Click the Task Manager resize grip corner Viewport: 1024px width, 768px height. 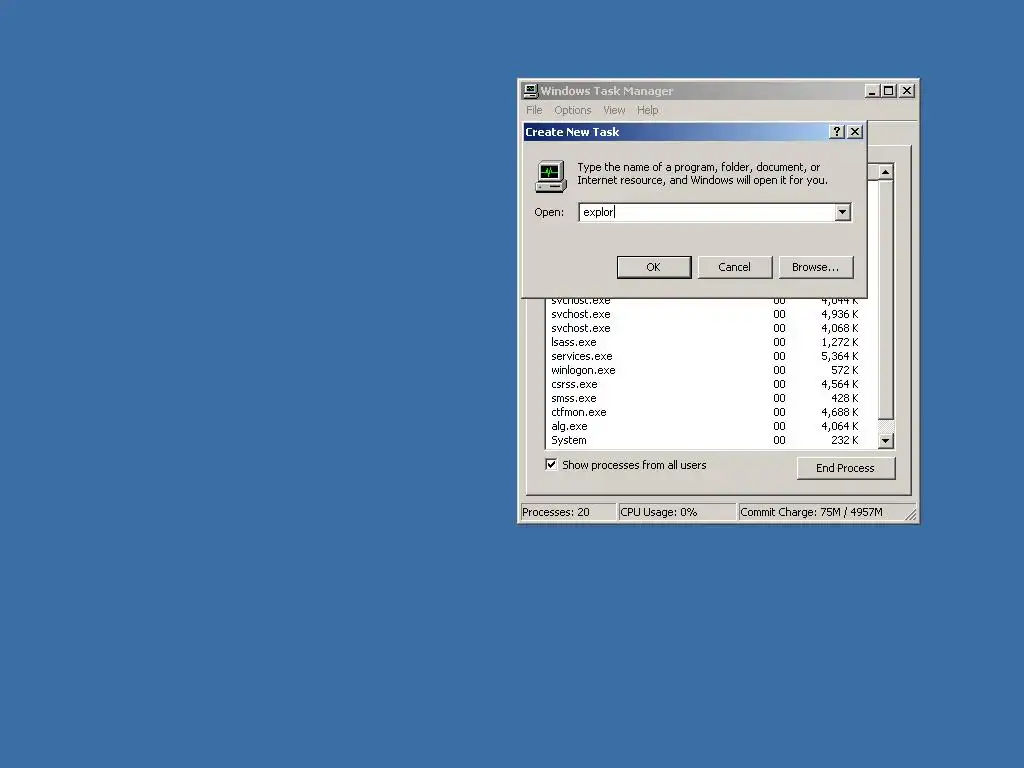pos(910,515)
